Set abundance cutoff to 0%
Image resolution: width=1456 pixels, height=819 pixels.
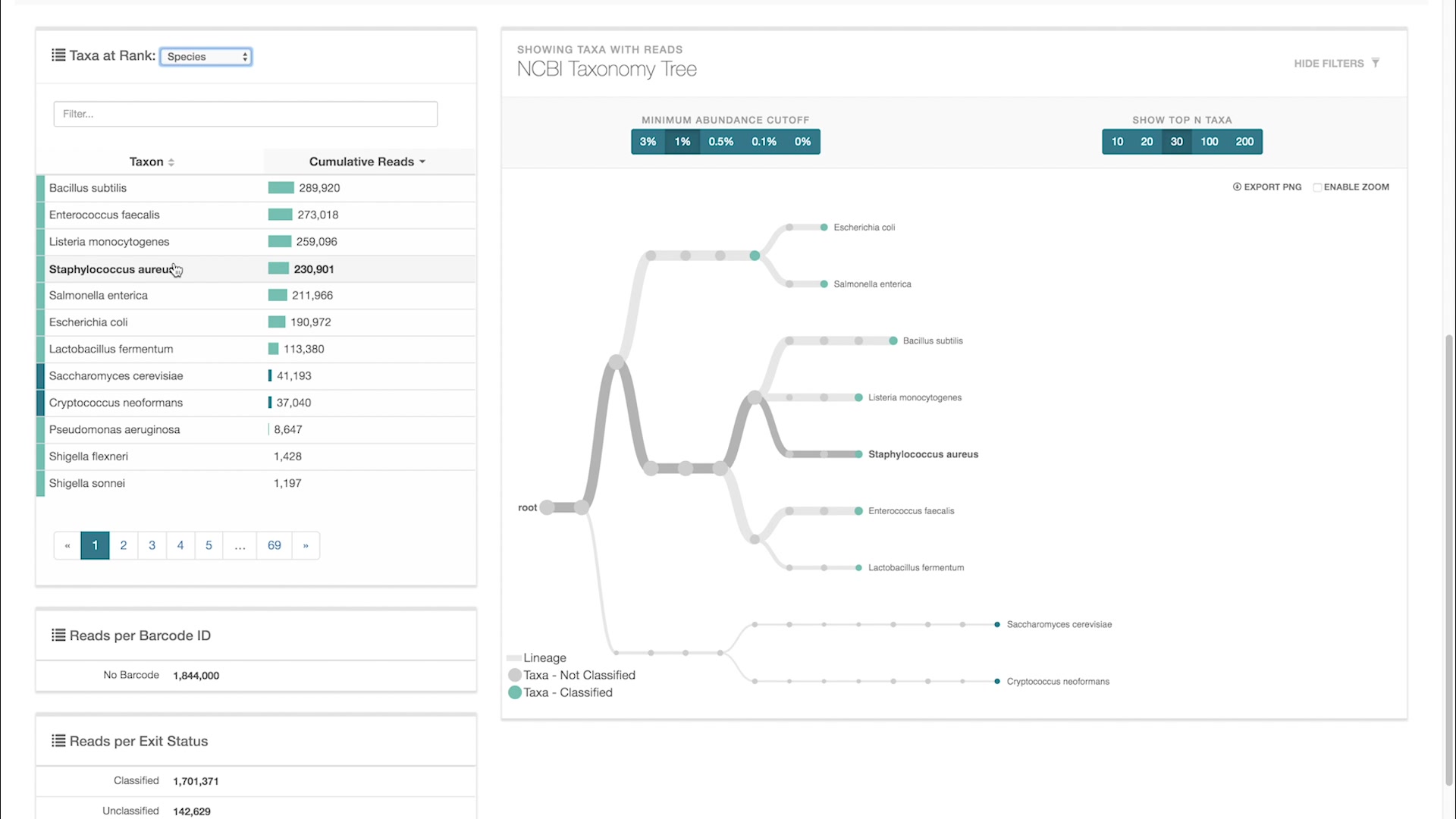[x=802, y=141]
